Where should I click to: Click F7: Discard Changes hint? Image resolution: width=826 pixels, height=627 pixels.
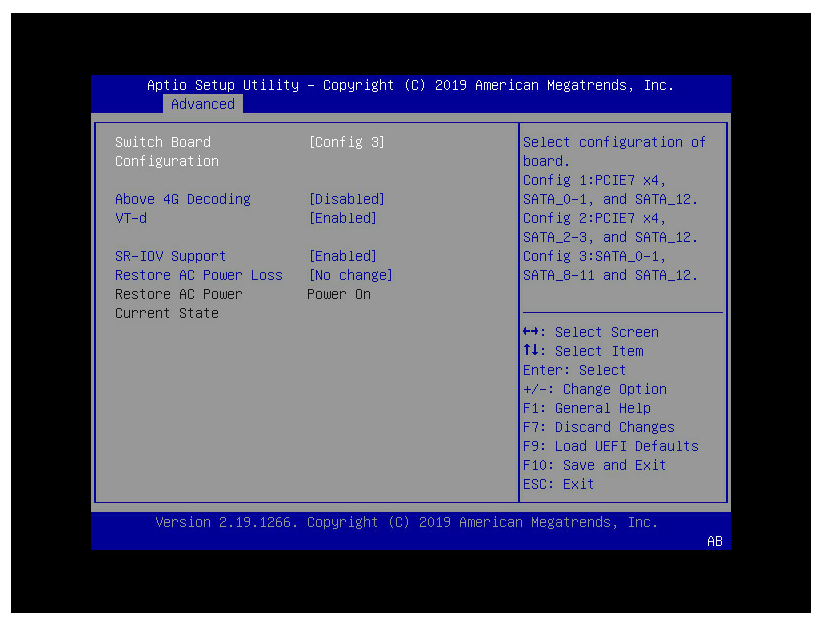(598, 427)
